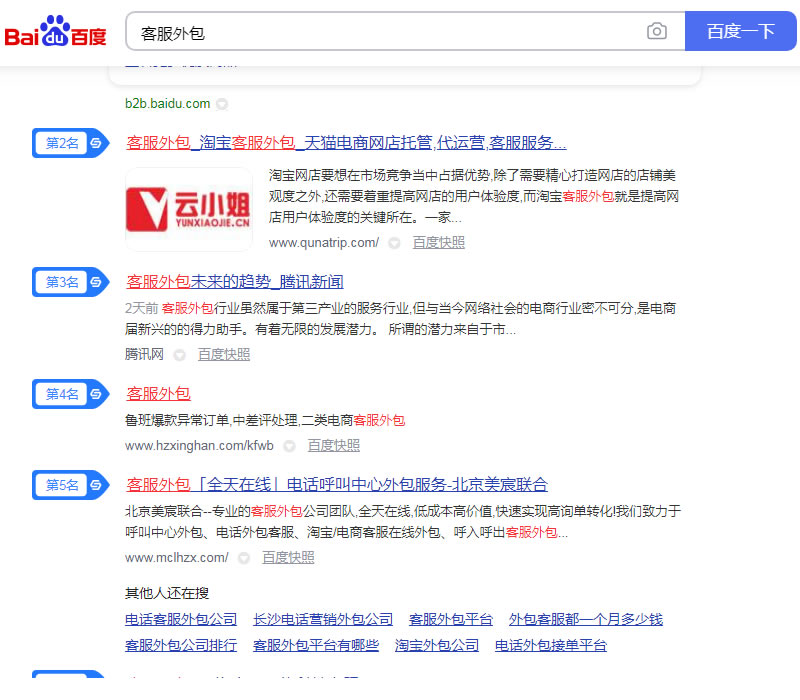Click the 2天前 date label
Screen dimensions: 800x700
141,308
